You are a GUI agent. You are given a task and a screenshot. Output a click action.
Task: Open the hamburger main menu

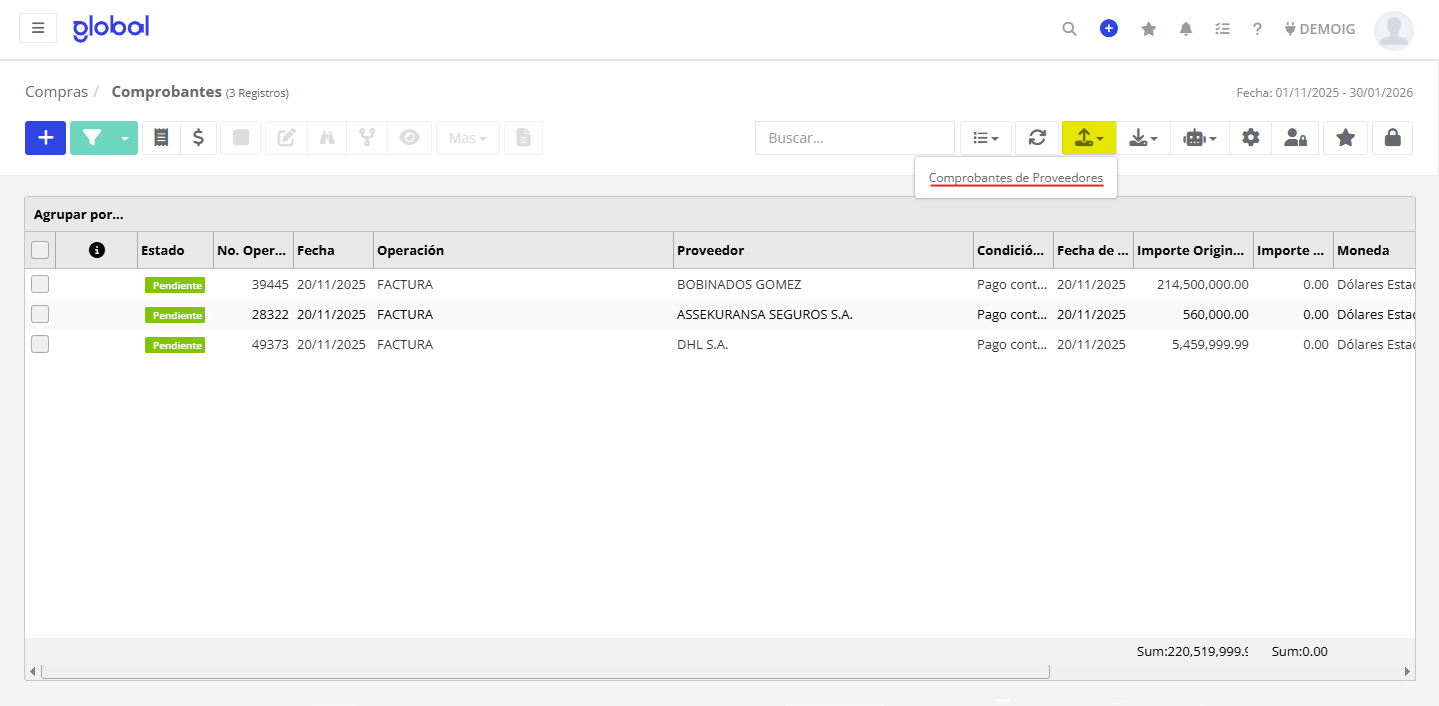tap(38, 28)
